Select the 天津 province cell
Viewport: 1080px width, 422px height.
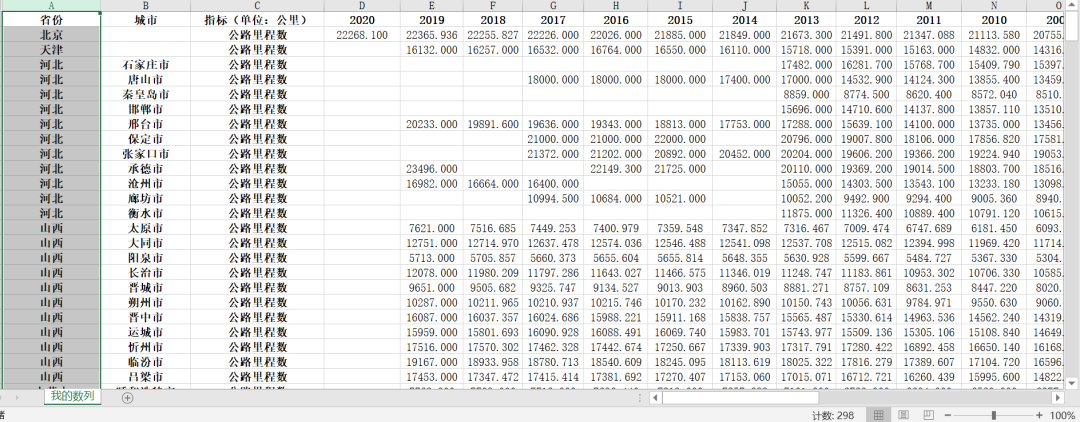(52, 50)
